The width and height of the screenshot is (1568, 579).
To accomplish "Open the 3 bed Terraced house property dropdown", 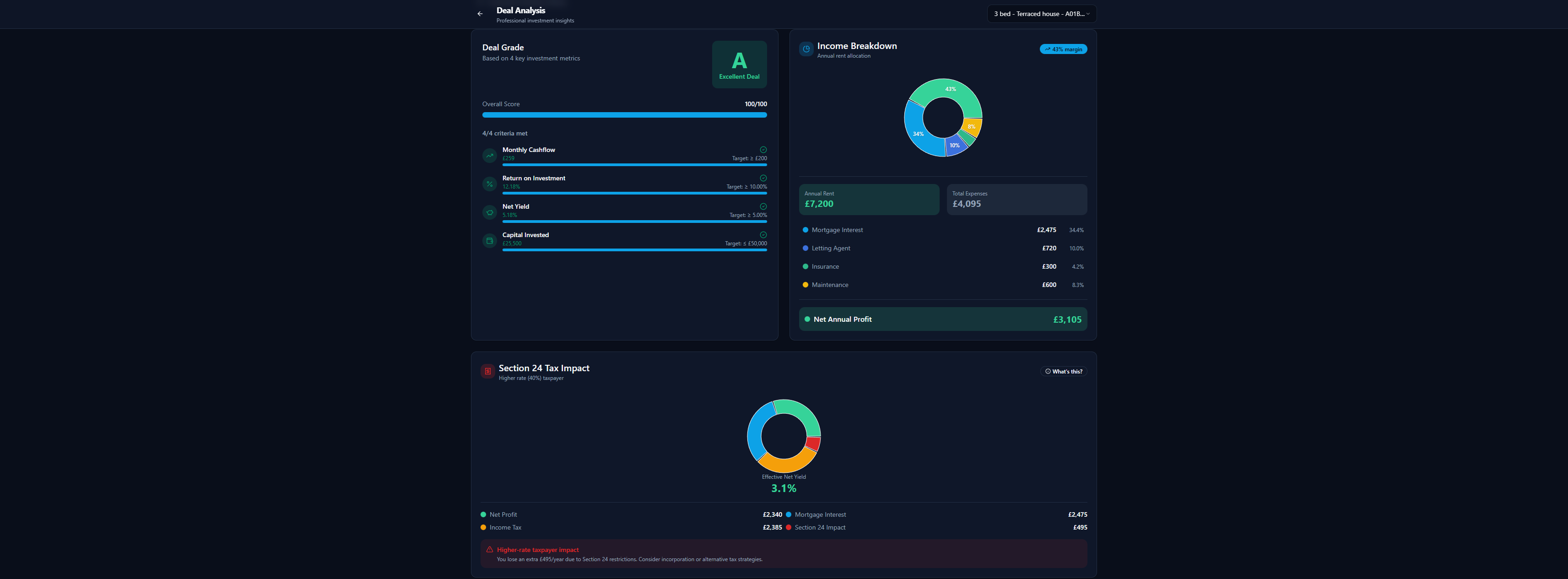I will (1041, 13).
